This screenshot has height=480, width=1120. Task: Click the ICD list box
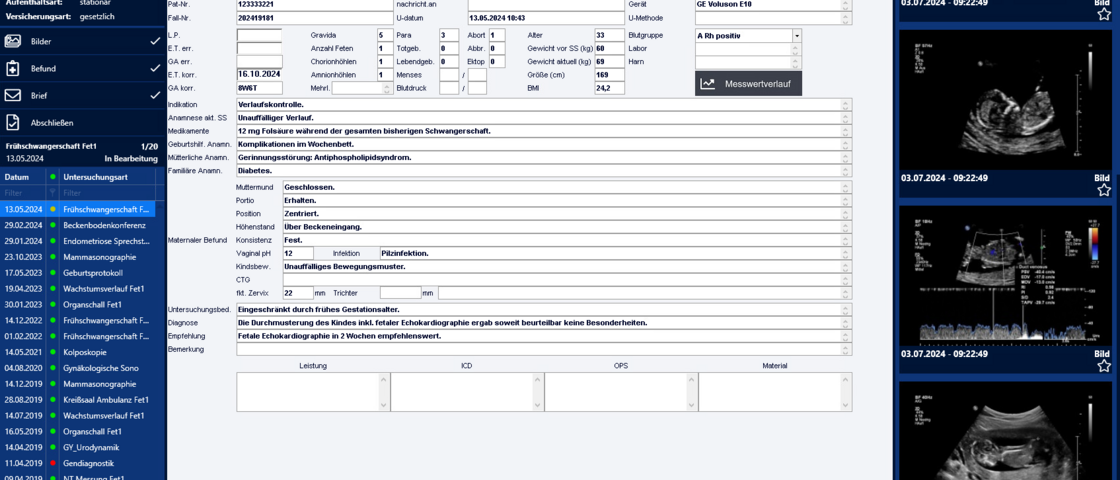click(466, 391)
